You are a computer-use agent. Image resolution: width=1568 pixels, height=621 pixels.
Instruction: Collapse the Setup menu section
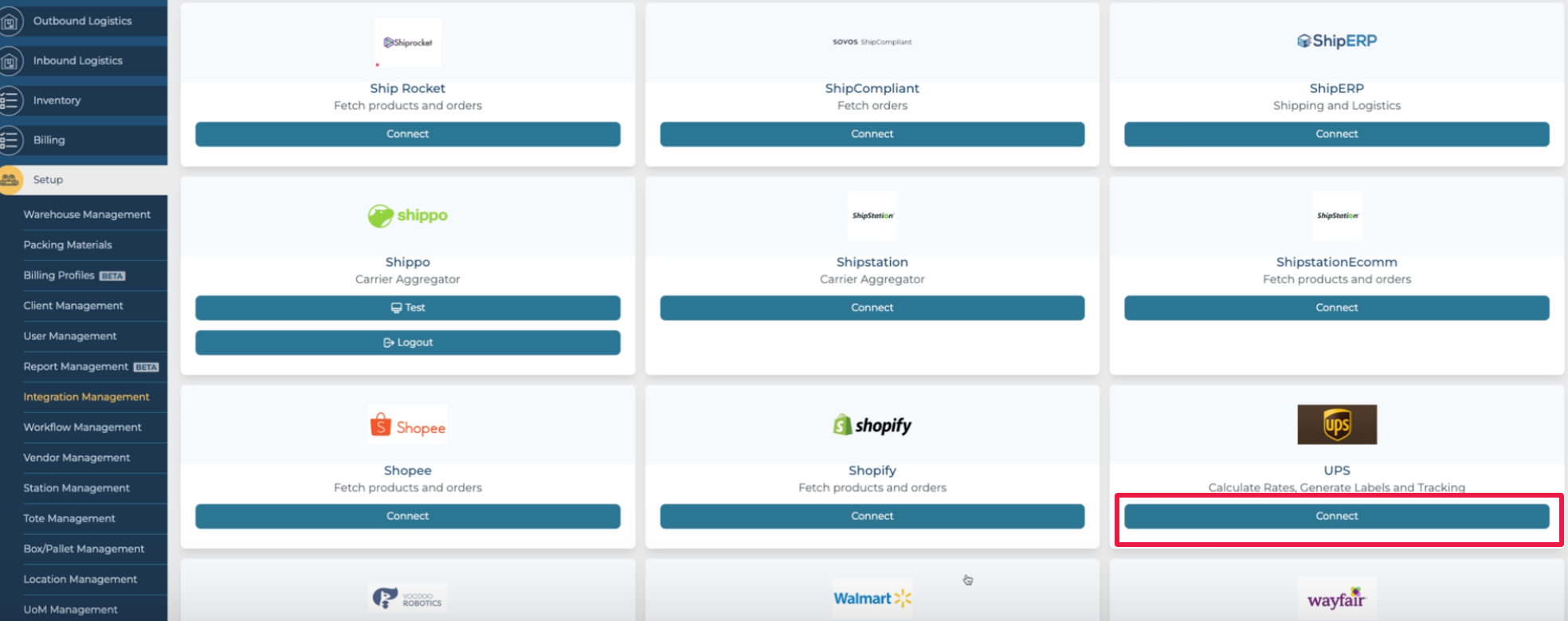point(48,180)
